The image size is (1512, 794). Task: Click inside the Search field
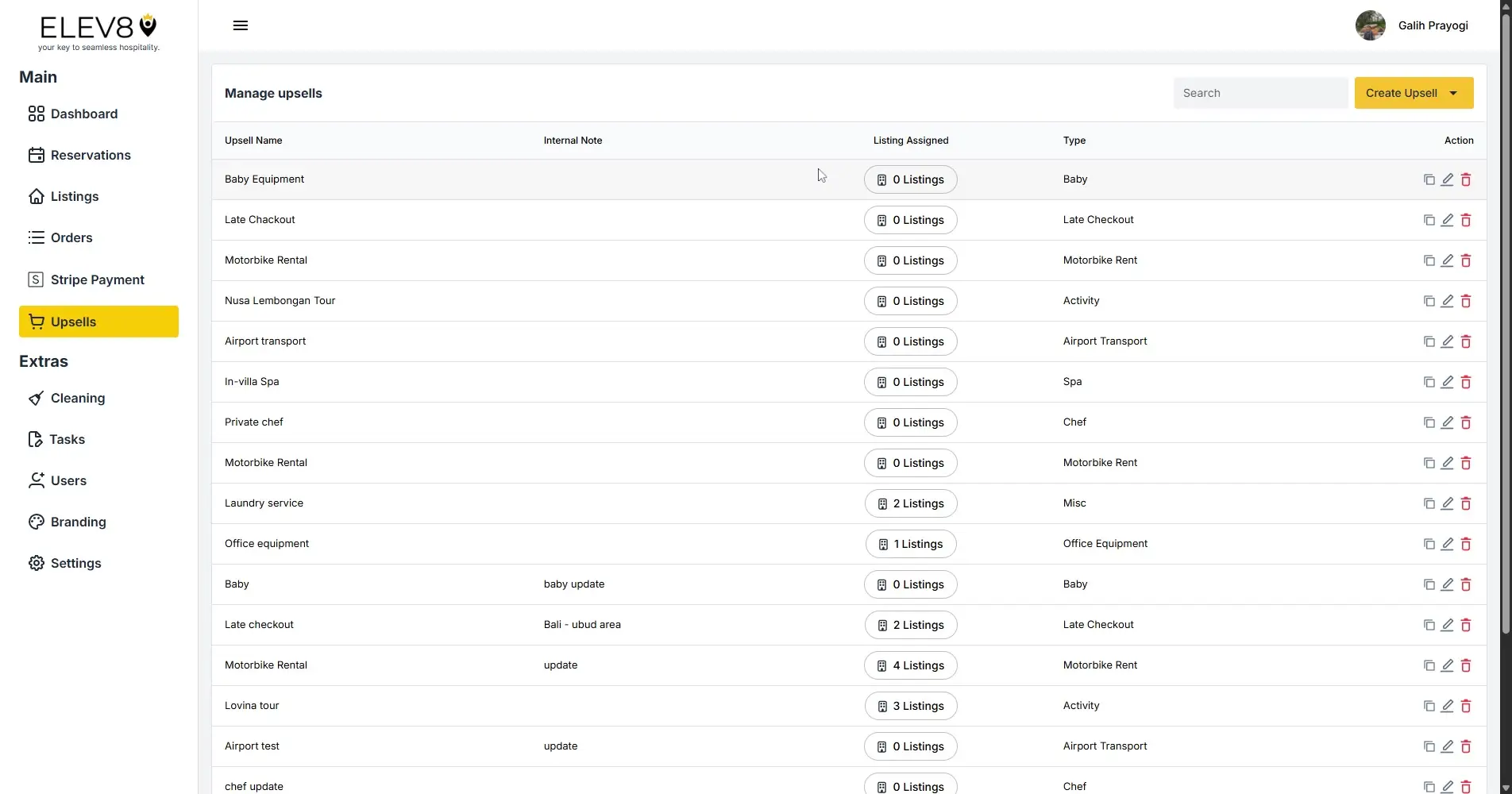1260,93
